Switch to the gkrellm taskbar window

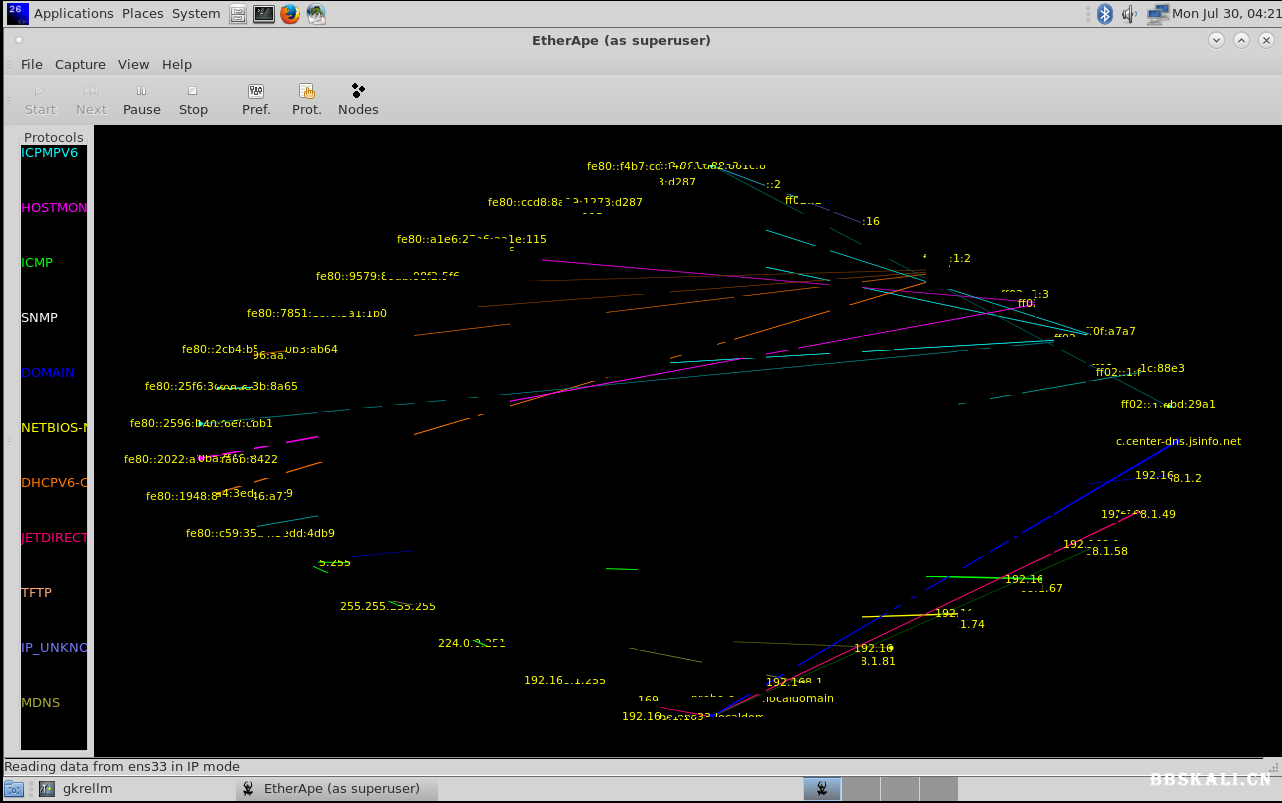[87, 788]
